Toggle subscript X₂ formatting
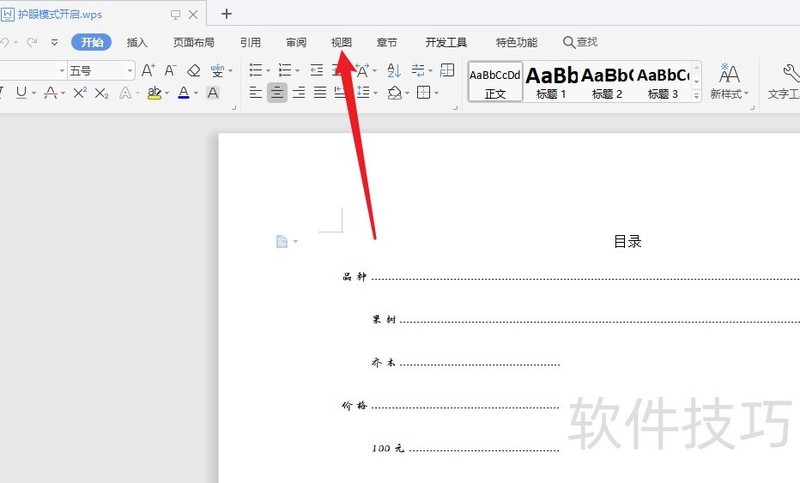The height and width of the screenshot is (483, 800). 102,93
